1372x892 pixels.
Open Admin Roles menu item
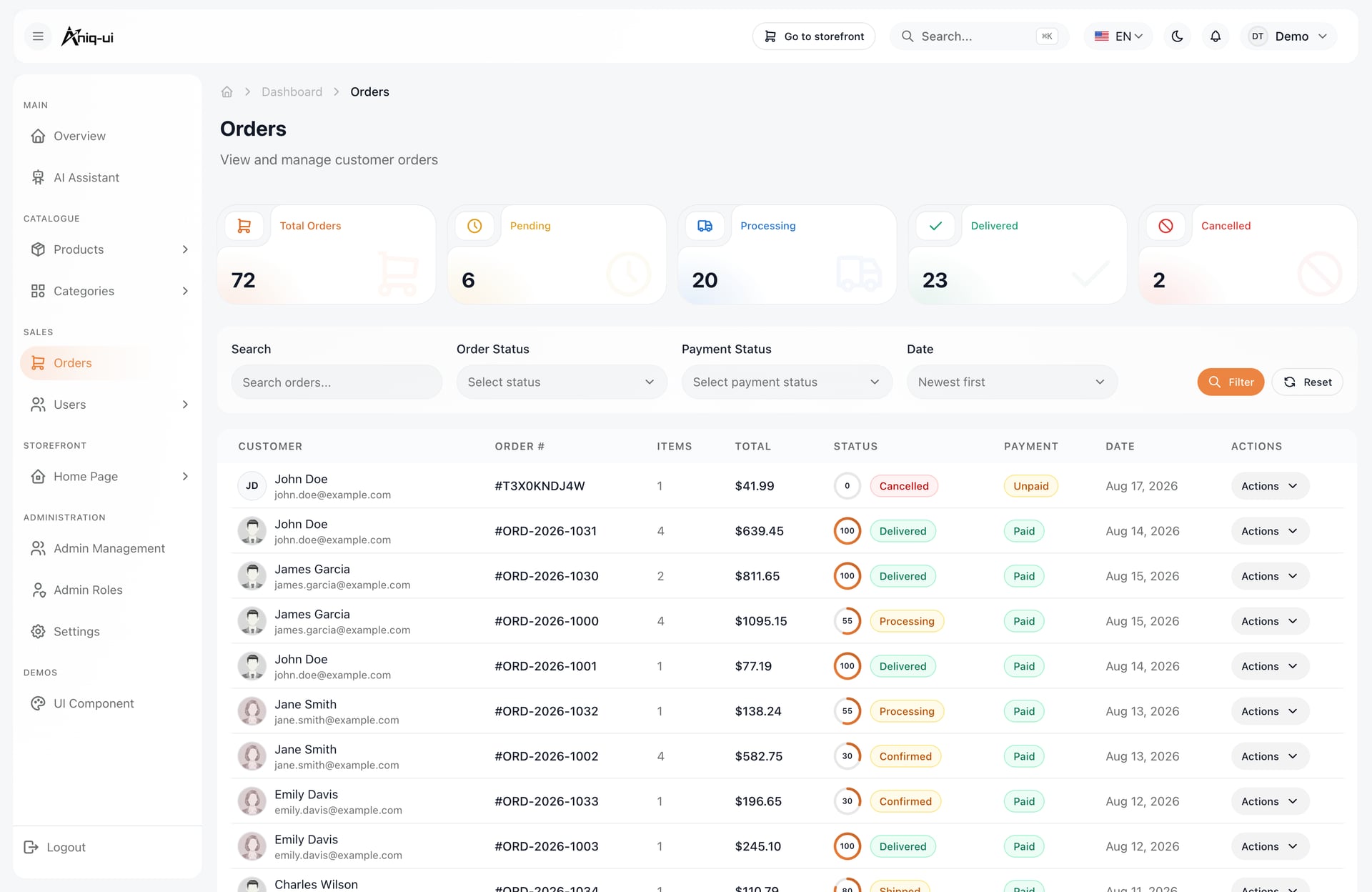107,590
